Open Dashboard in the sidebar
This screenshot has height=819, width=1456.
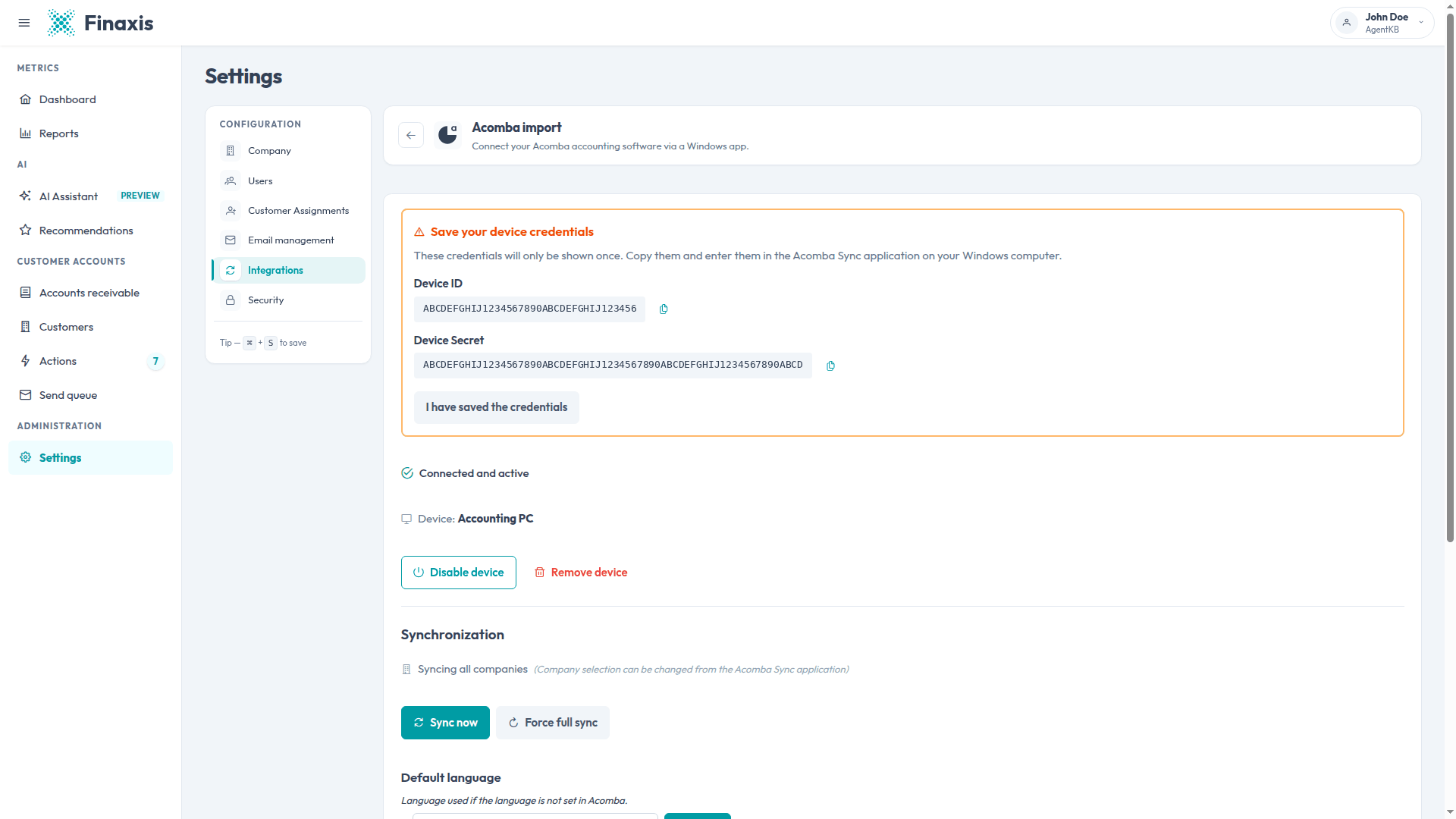(x=90, y=99)
